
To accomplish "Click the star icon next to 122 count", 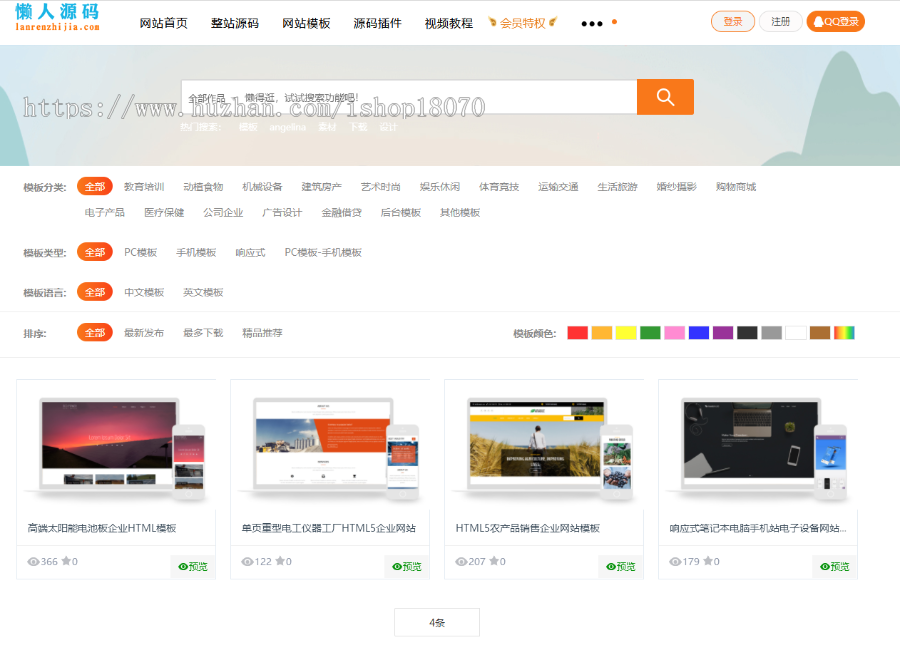I will [x=279, y=562].
